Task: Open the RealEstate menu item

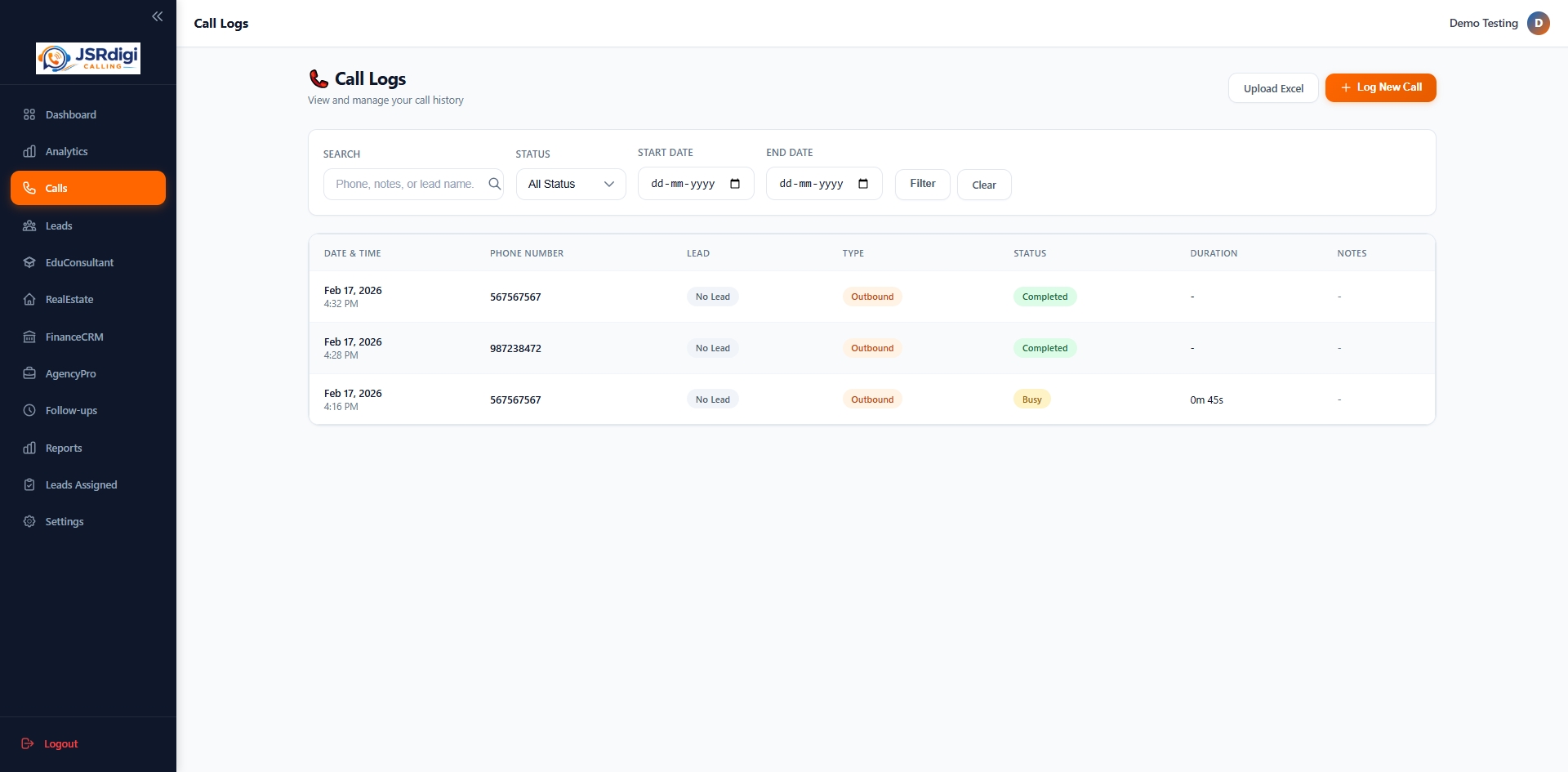Action: (88, 299)
